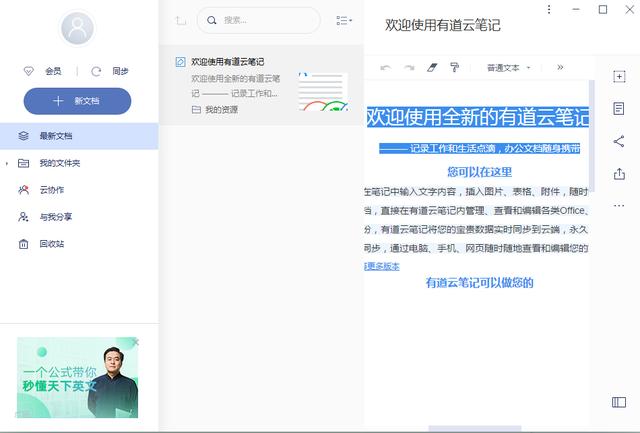
Task: Open 云协作 in the sidebar
Action: pos(79,190)
